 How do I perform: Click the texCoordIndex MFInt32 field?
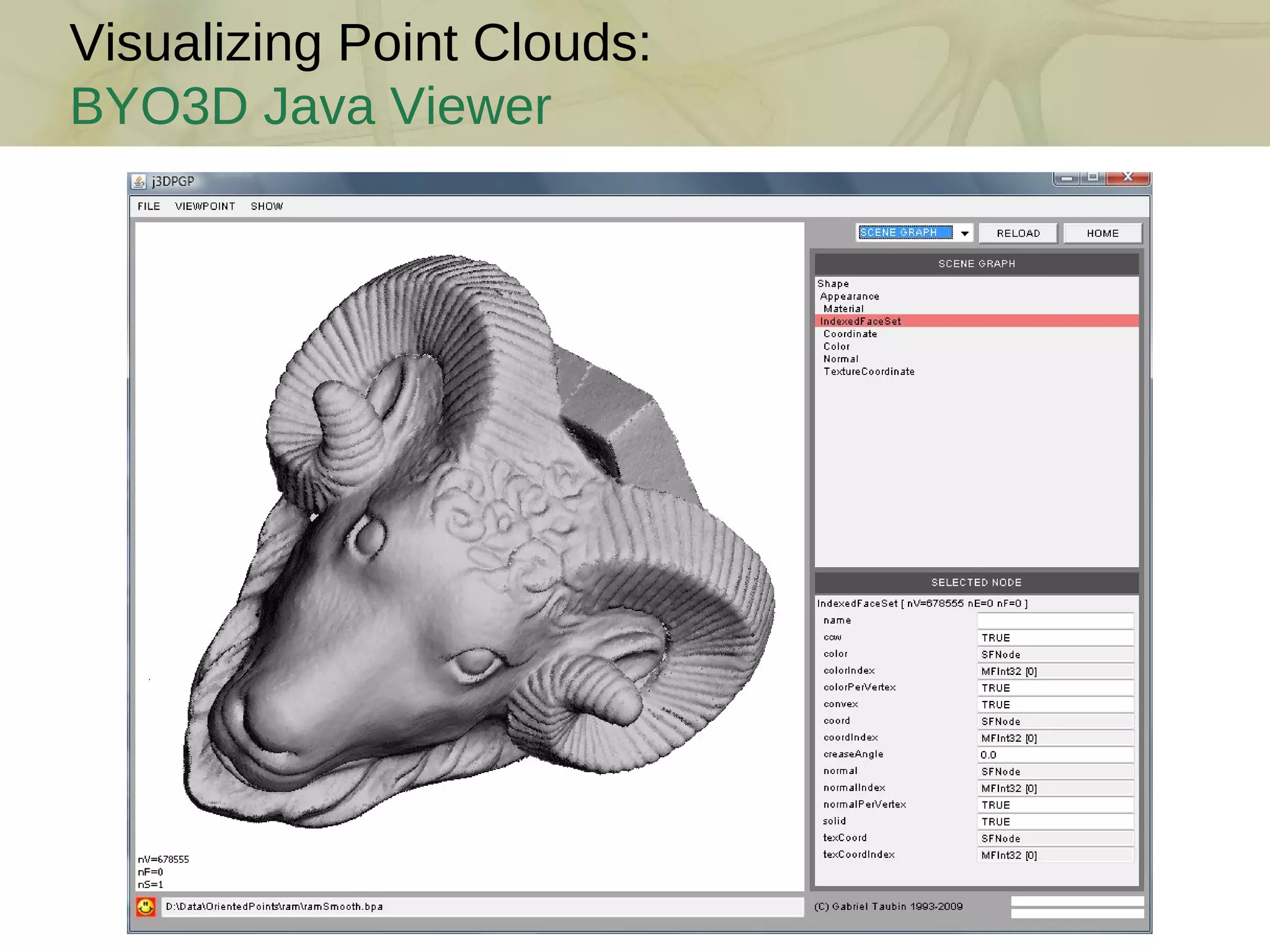coord(1055,855)
